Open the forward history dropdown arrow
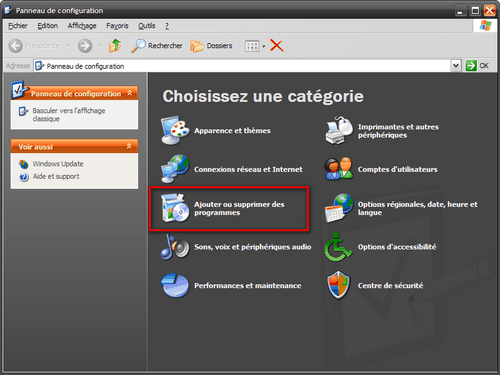500x375 pixels. click(100, 45)
